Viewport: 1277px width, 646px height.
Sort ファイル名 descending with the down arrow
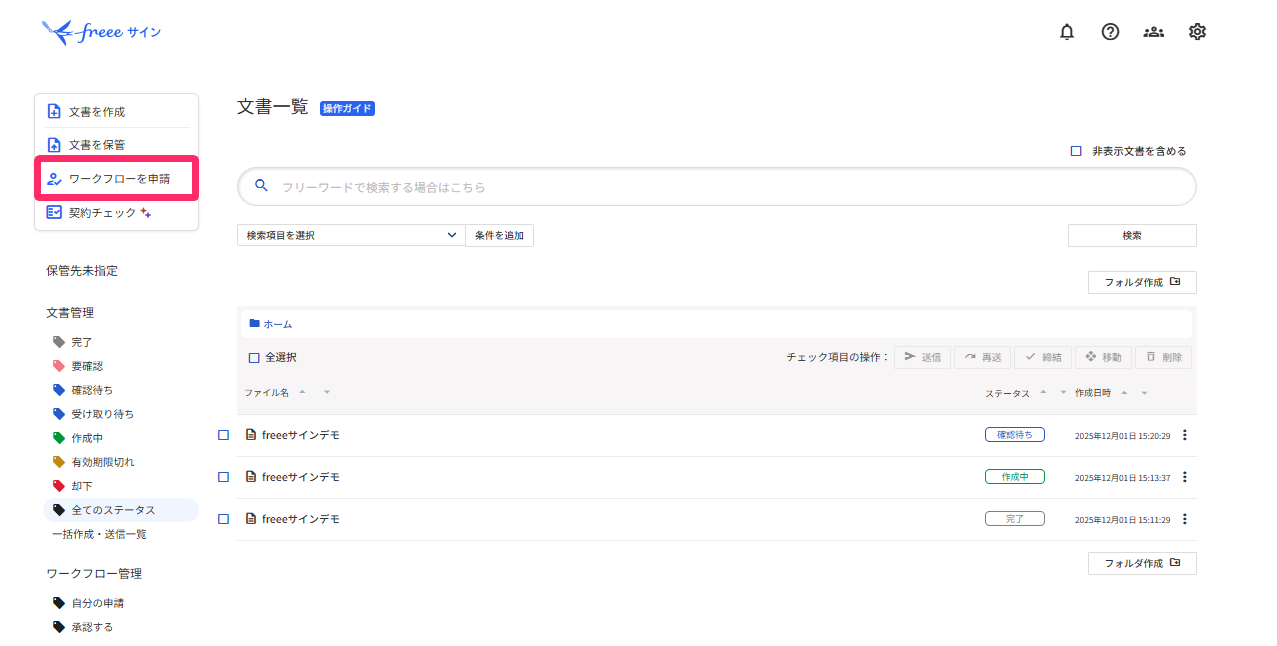coord(326,393)
